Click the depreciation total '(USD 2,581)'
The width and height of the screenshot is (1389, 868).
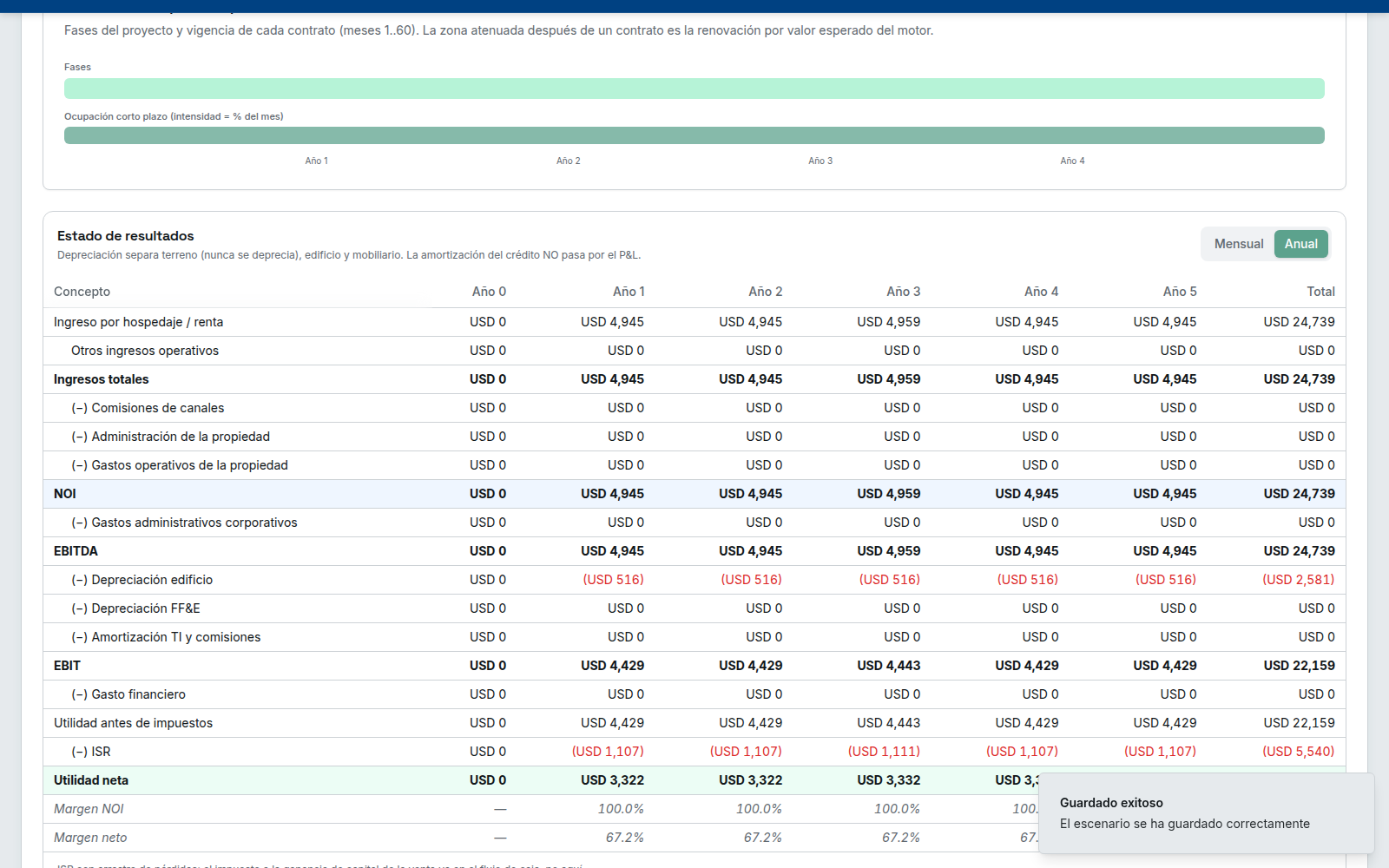pos(1299,580)
